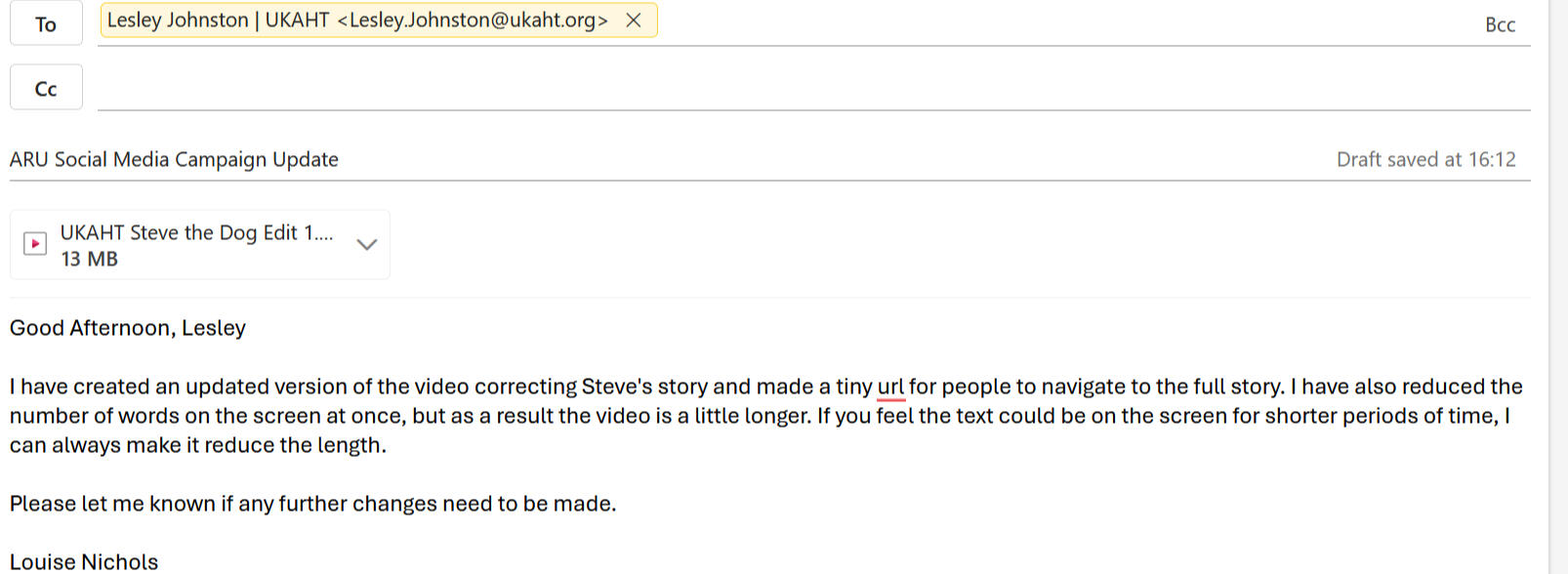Click the misspelled word "url"
This screenshot has height=574, width=1568.
click(x=890, y=387)
